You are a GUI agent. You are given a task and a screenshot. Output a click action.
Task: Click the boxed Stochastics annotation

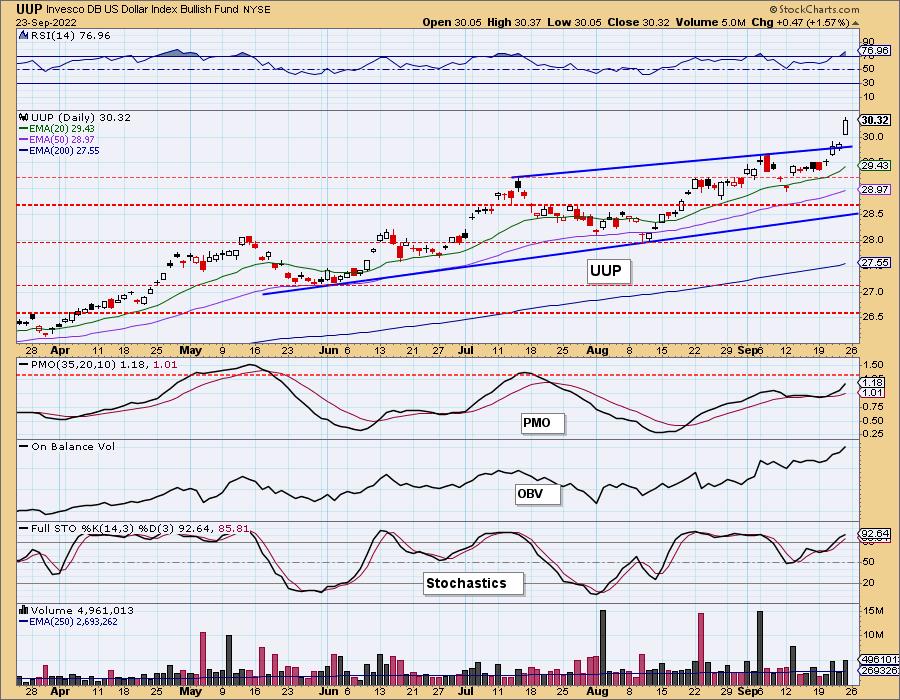pyautogui.click(x=473, y=584)
